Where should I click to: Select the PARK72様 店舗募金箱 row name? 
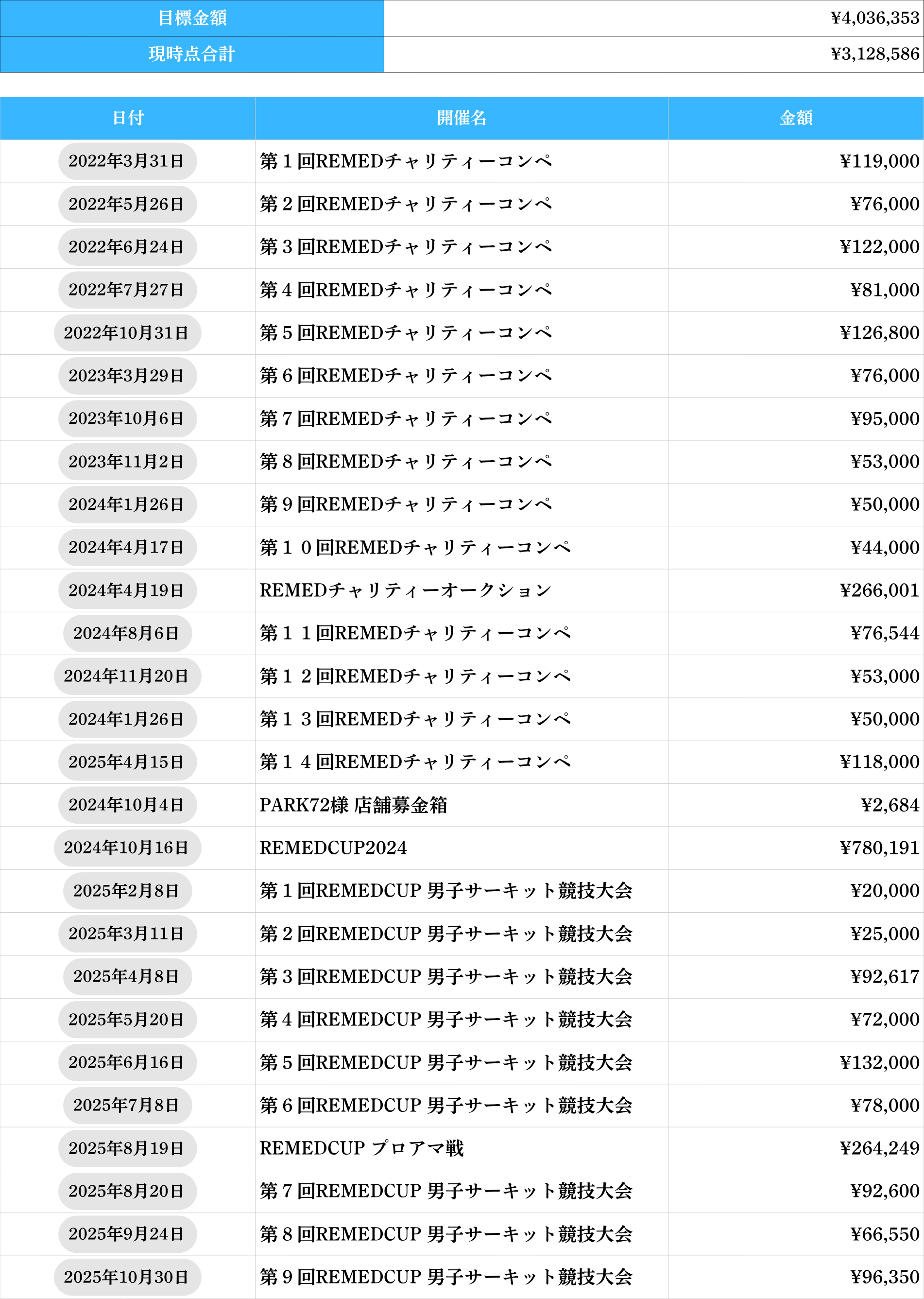pyautogui.click(x=353, y=805)
